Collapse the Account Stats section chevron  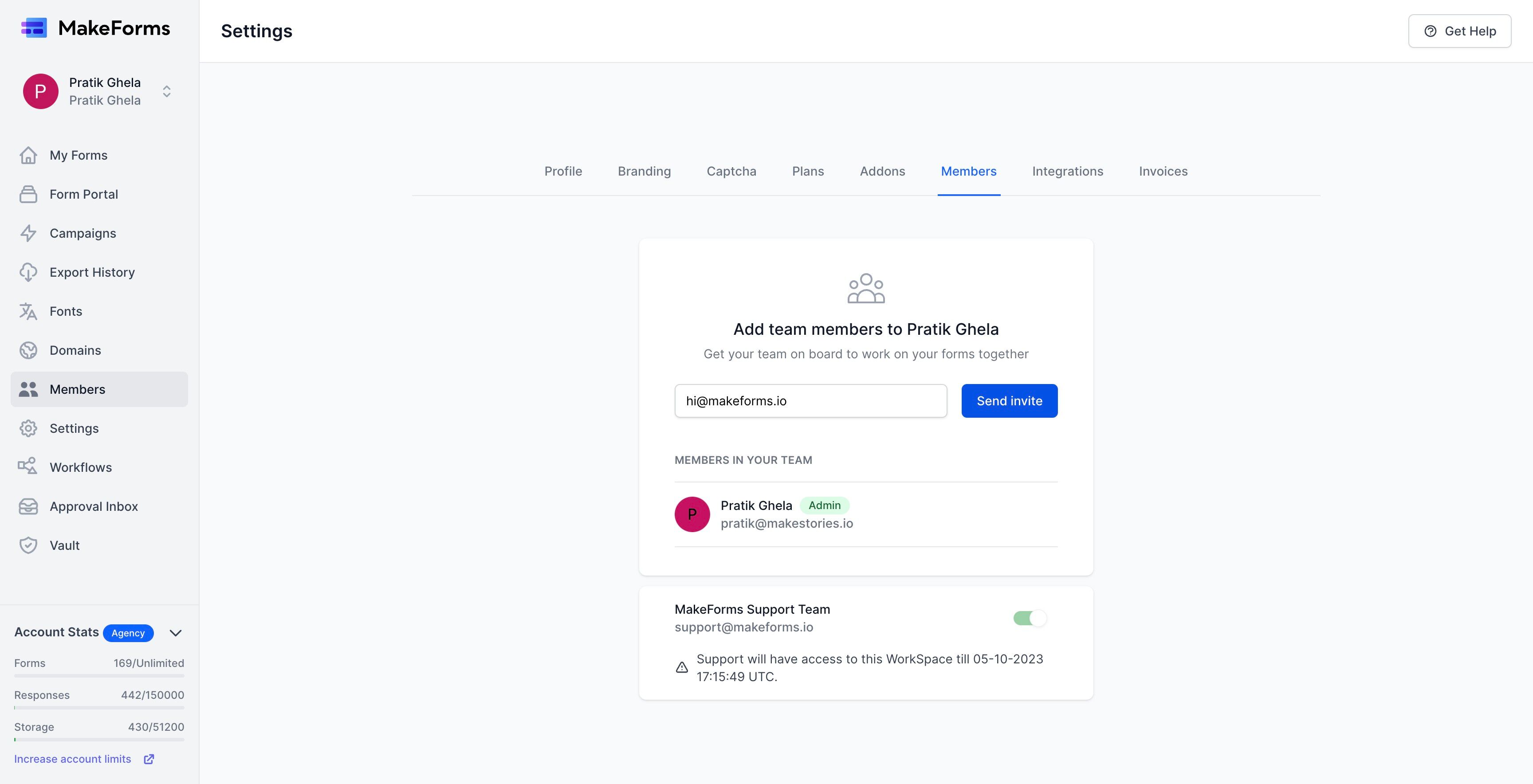click(x=176, y=633)
